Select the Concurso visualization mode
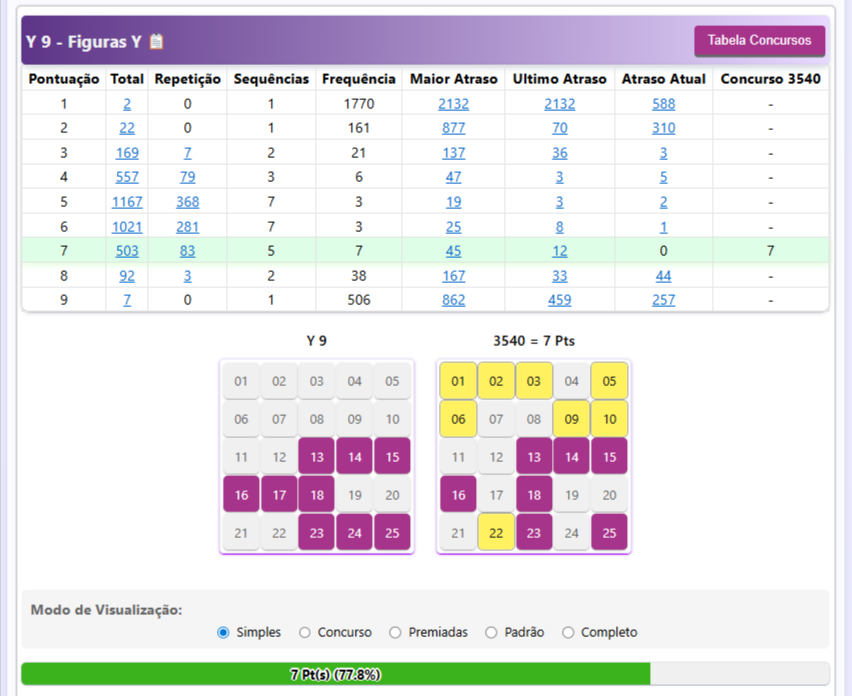The image size is (852, 696). pos(305,632)
